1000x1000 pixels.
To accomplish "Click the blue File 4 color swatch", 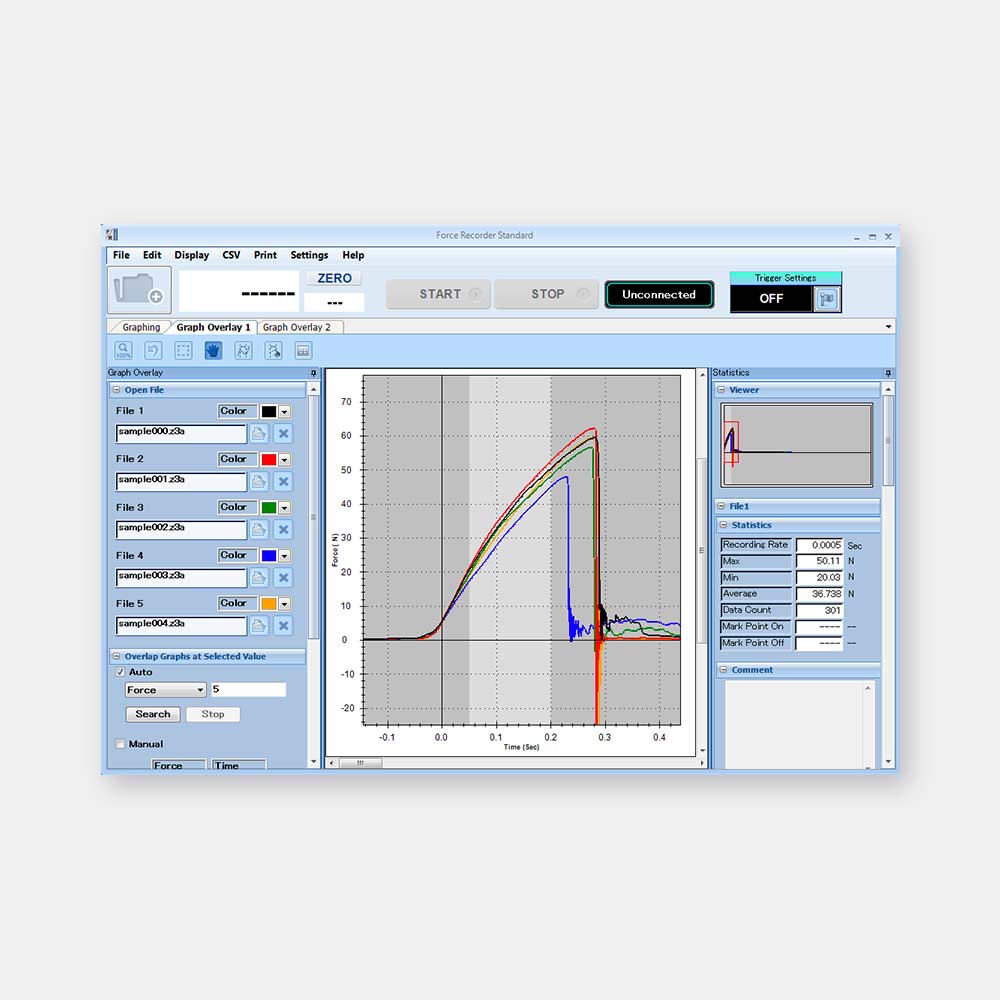I will point(268,556).
